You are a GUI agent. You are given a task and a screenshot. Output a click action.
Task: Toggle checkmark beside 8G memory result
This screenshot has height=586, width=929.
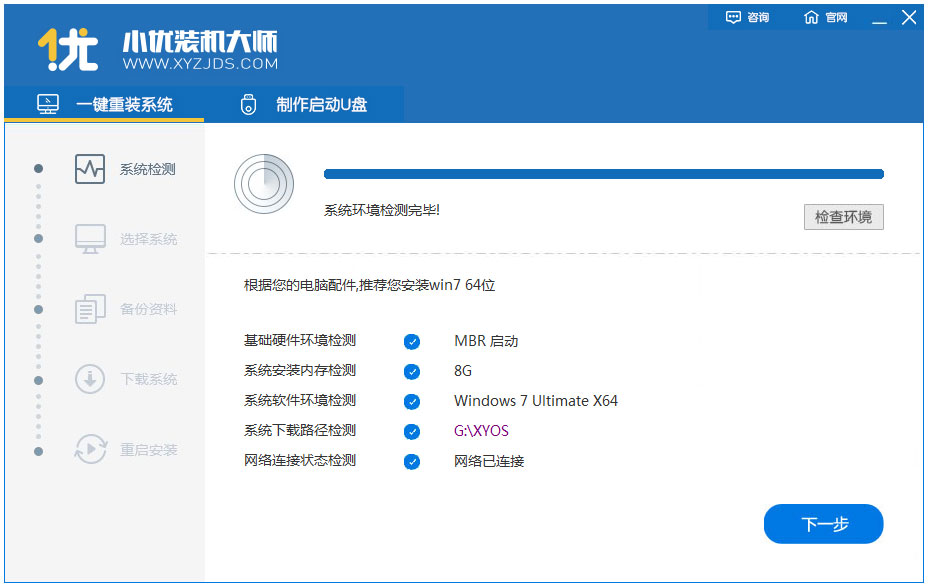tap(412, 371)
